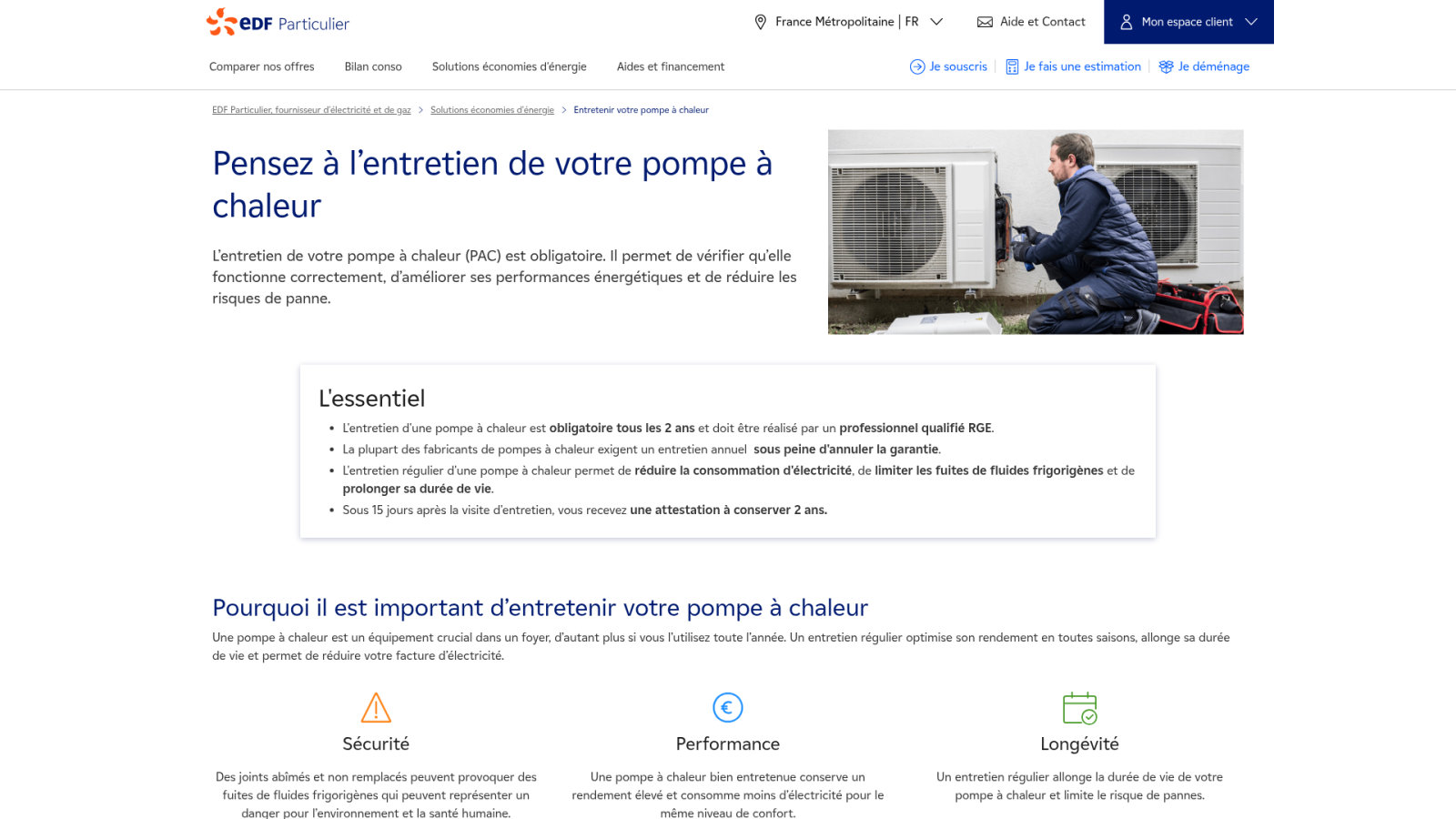Click the location pin icon

(761, 22)
